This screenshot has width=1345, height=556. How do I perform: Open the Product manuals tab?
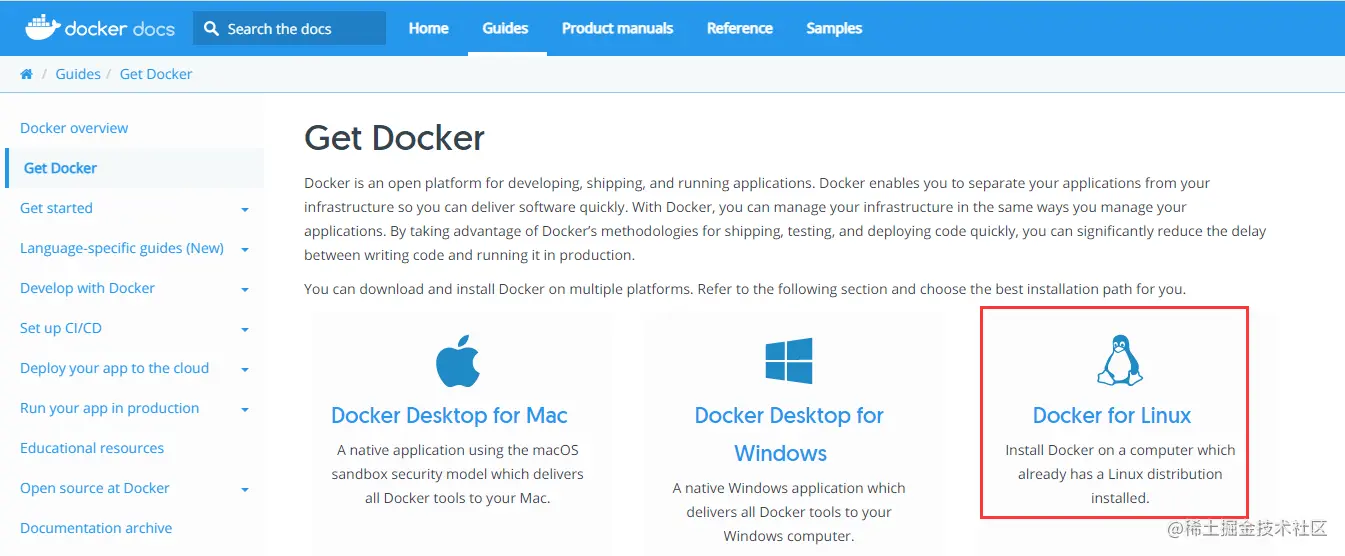(617, 28)
